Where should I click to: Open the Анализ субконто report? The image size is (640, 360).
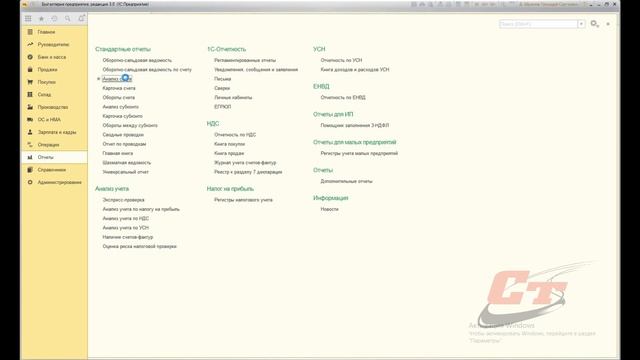click(120, 107)
